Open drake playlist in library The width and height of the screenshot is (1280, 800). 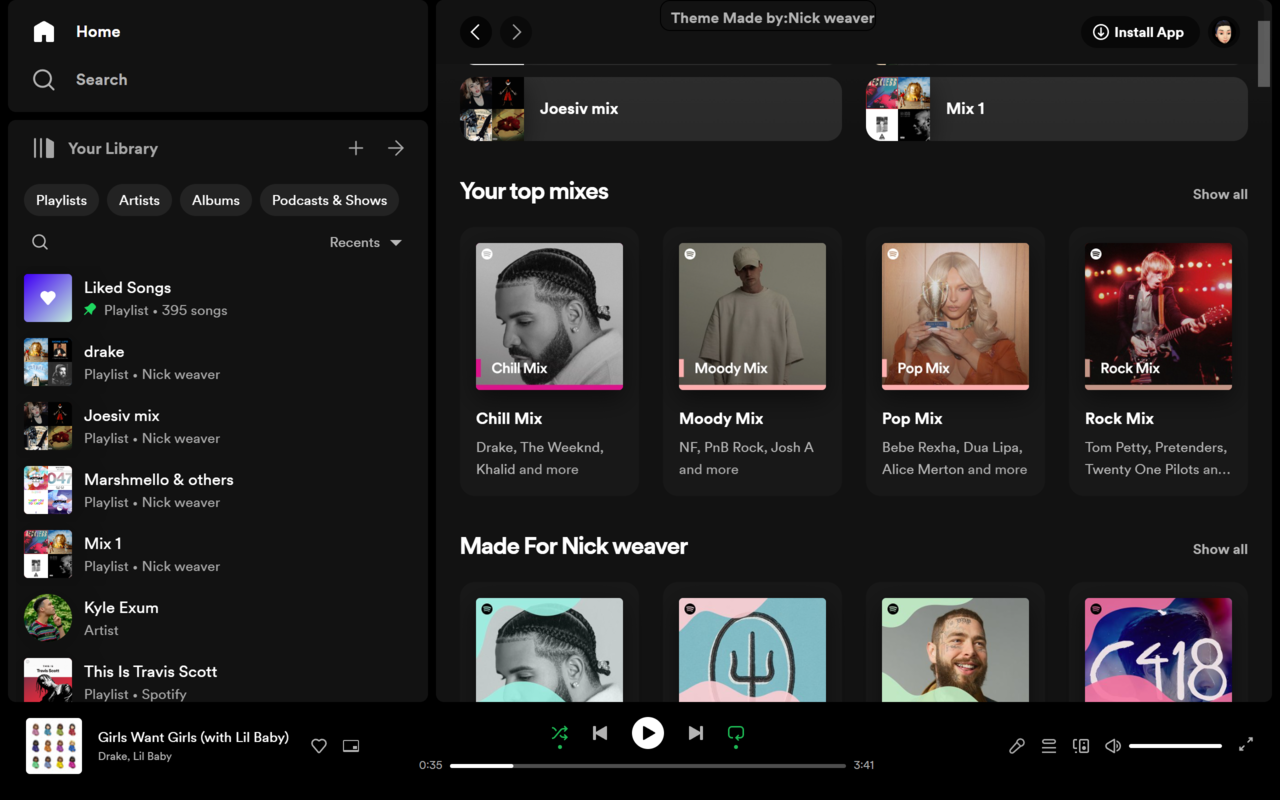[218, 362]
